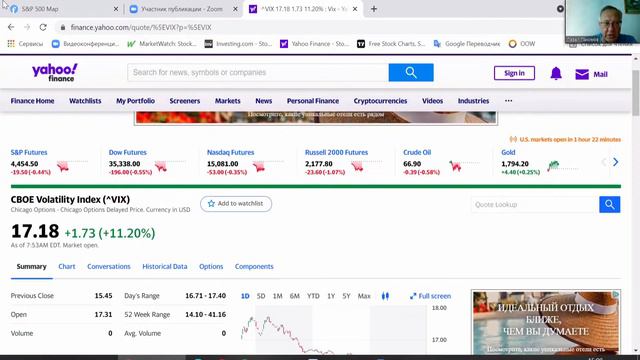Image resolution: width=640 pixels, height=360 pixels.
Task: Open S&P Futures quote link
Action: tap(29, 152)
